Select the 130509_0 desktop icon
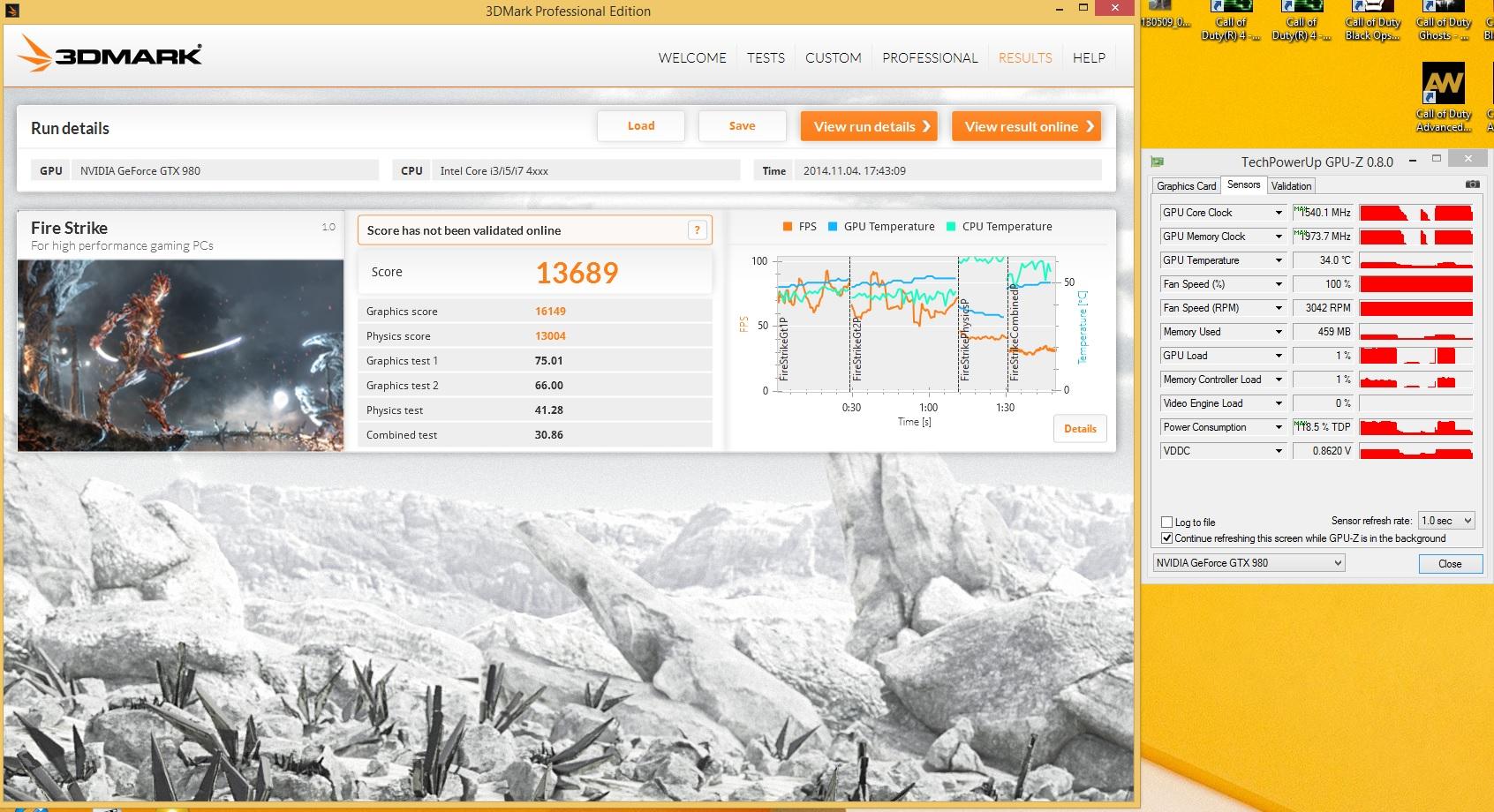 pyautogui.click(x=1166, y=15)
